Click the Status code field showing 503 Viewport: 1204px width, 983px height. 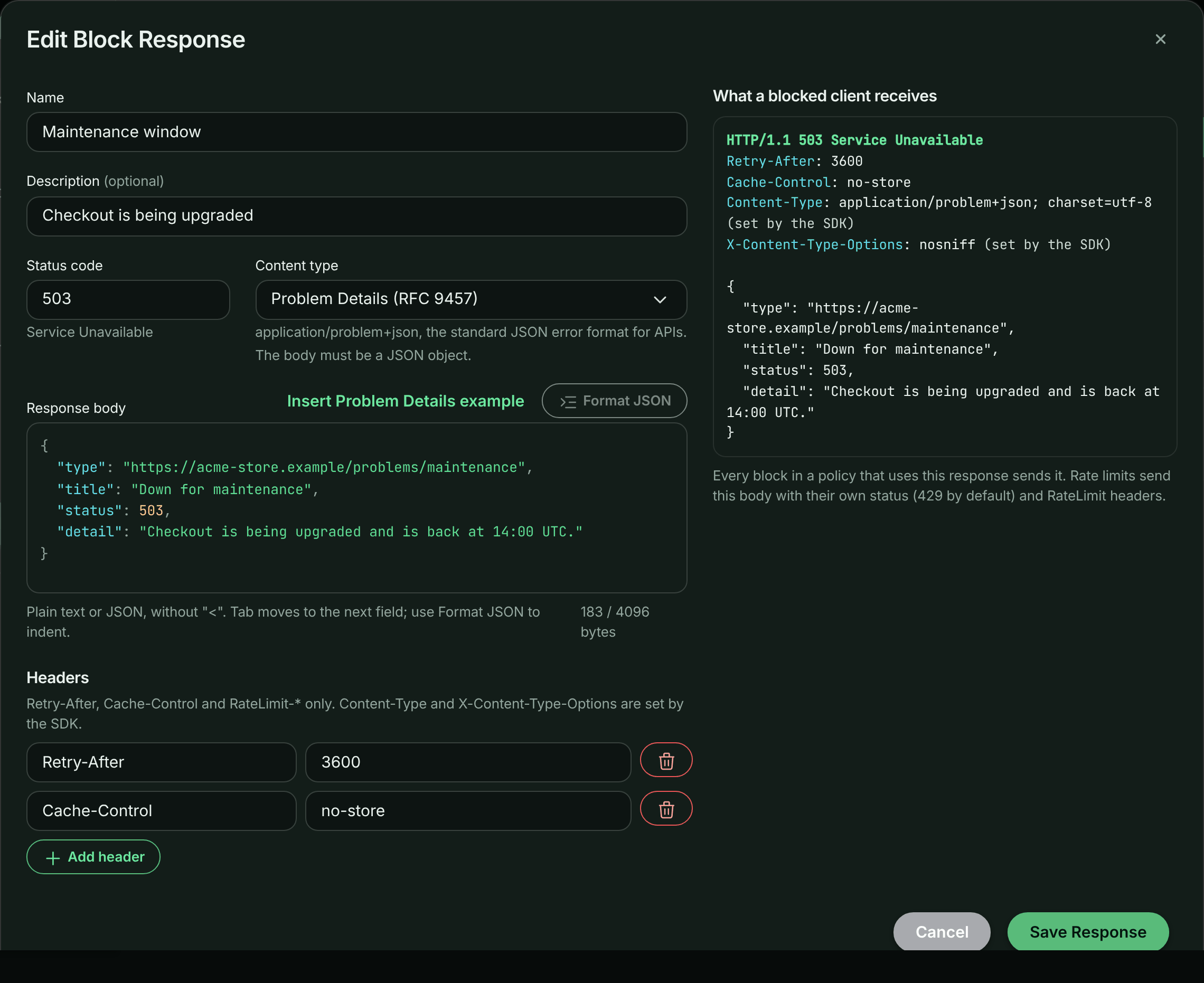[128, 299]
